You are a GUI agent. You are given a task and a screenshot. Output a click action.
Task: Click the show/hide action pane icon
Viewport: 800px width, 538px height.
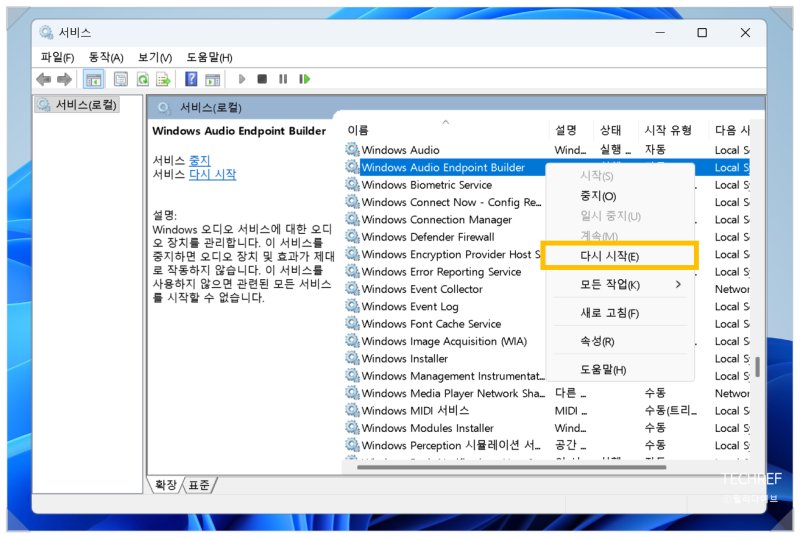212,79
